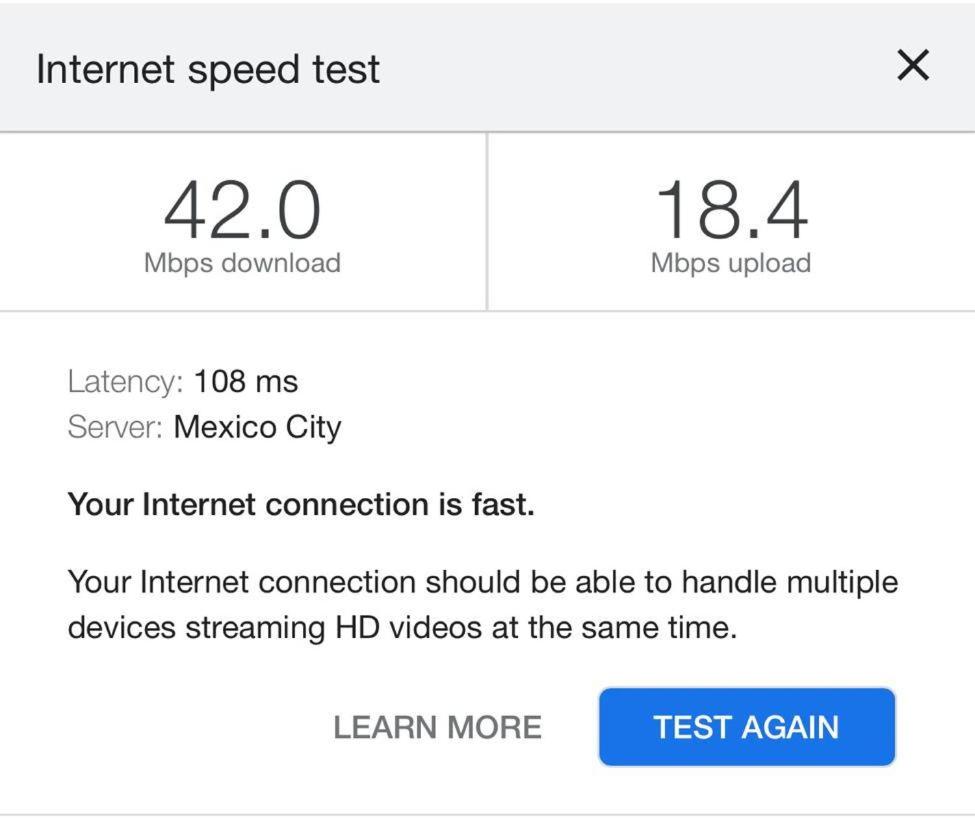
Task: Select the 18.4 upload speed number
Action: [x=731, y=211]
